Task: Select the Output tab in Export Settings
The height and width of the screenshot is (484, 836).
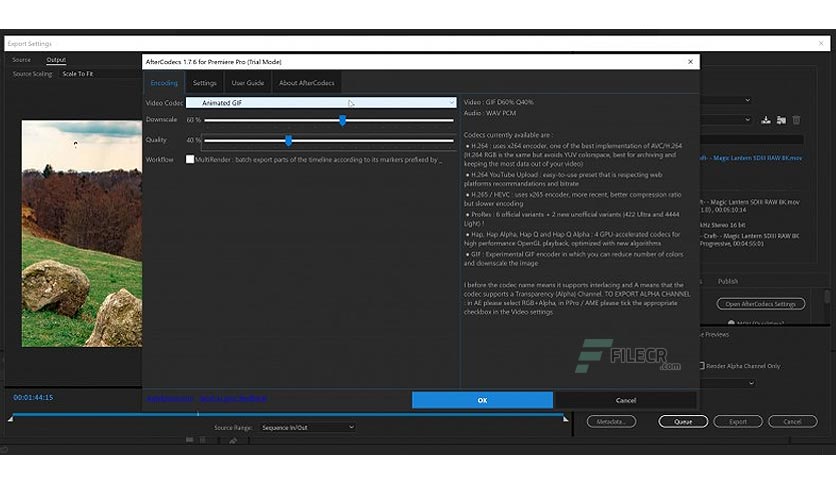Action: coord(56,60)
